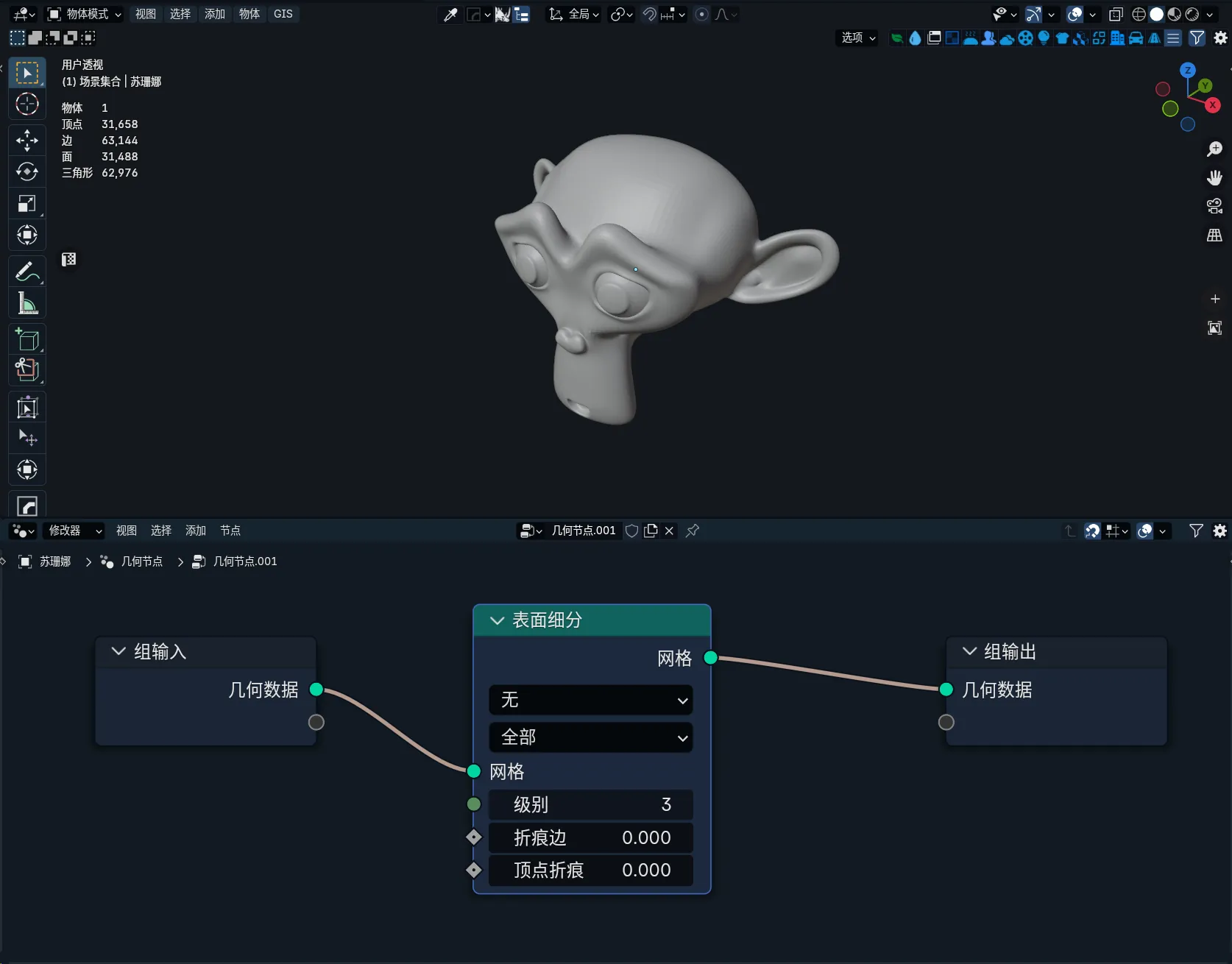Click the blue water drop icon
1232x964 pixels.
coord(915,38)
